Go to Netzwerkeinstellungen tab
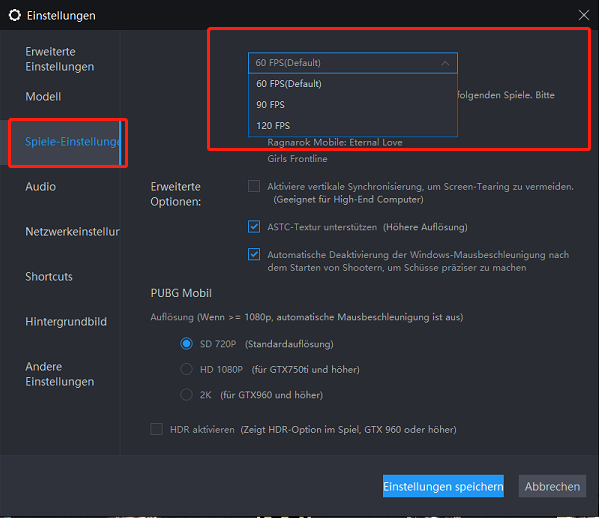 (x=72, y=232)
